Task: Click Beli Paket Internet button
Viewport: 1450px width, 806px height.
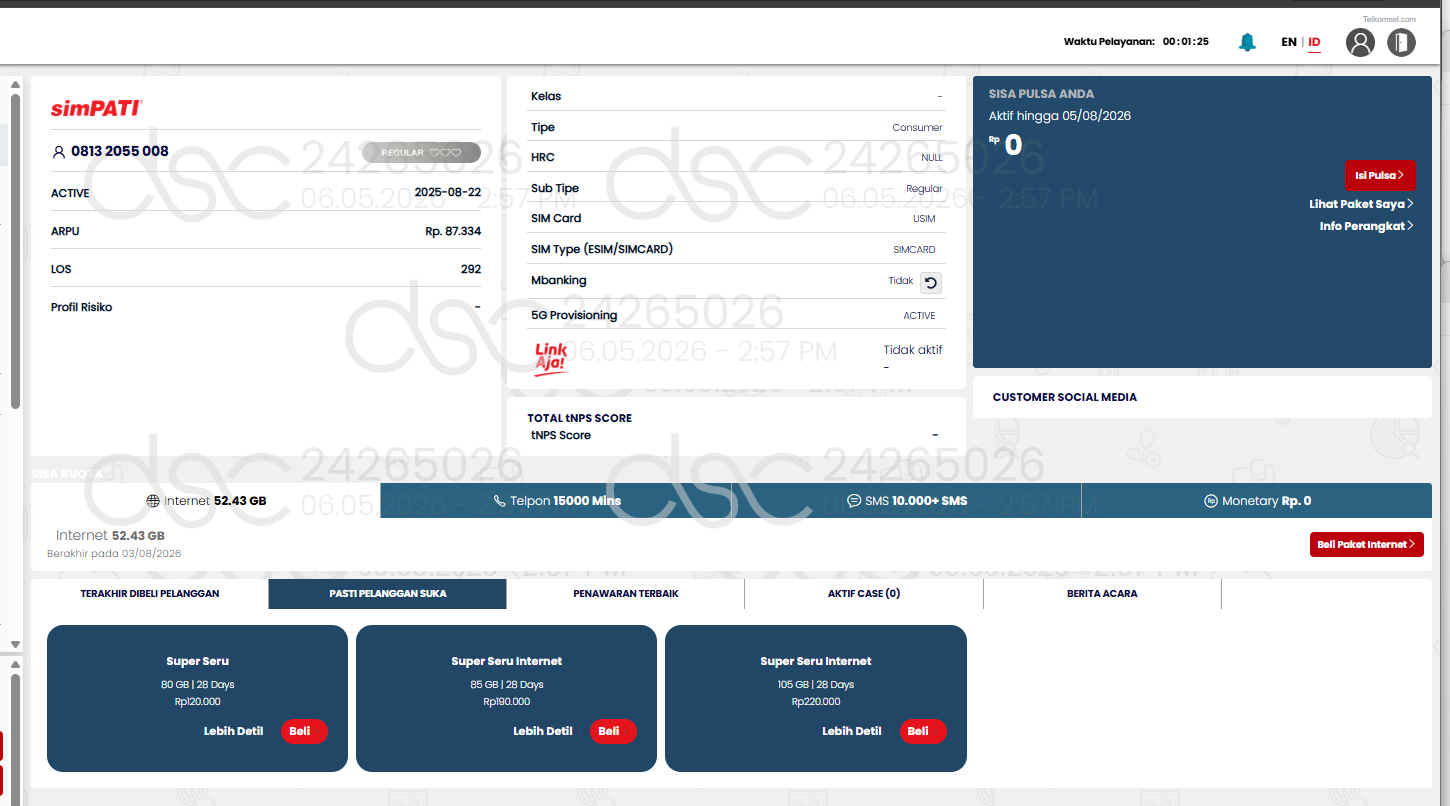Action: (x=1367, y=545)
